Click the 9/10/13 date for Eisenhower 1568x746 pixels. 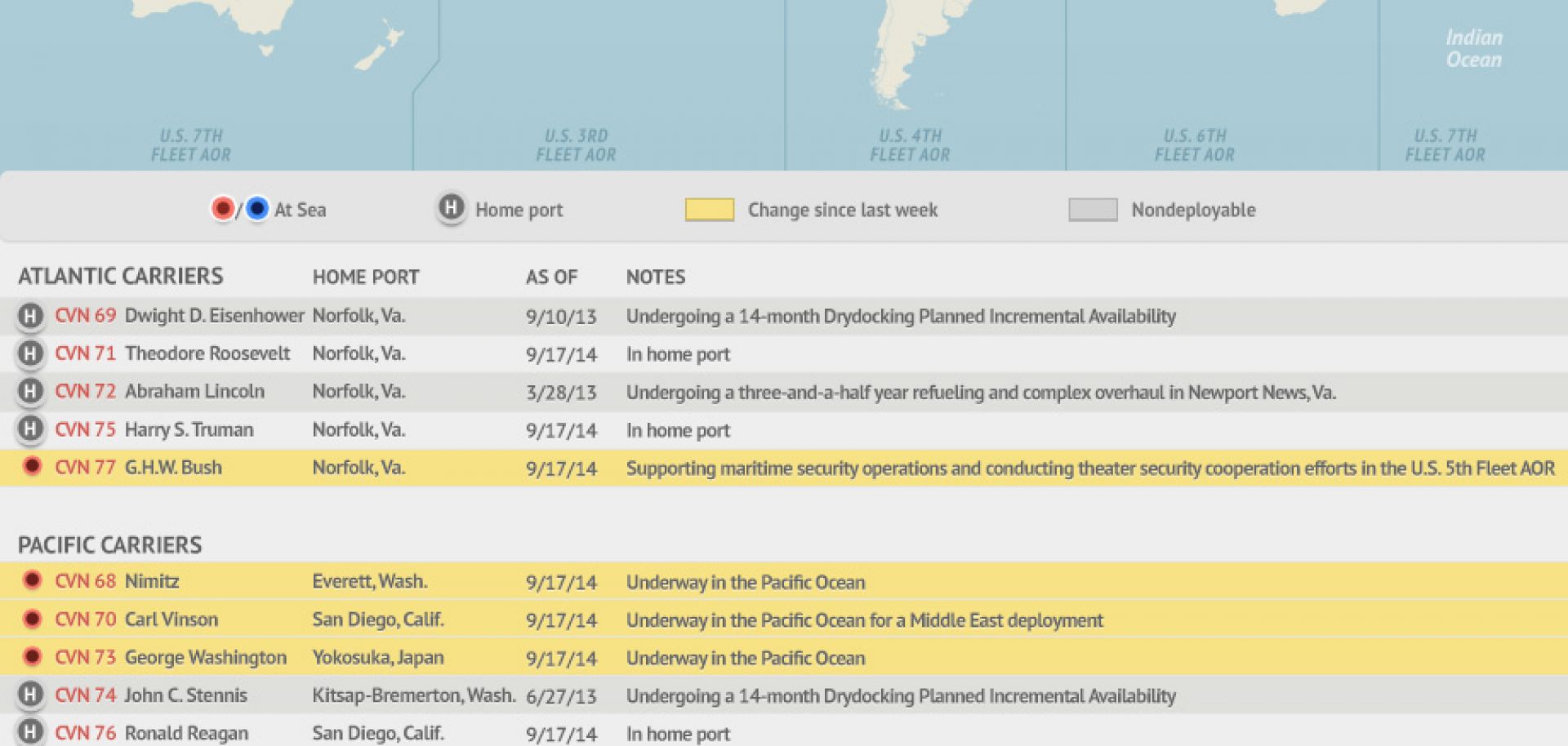tap(561, 317)
